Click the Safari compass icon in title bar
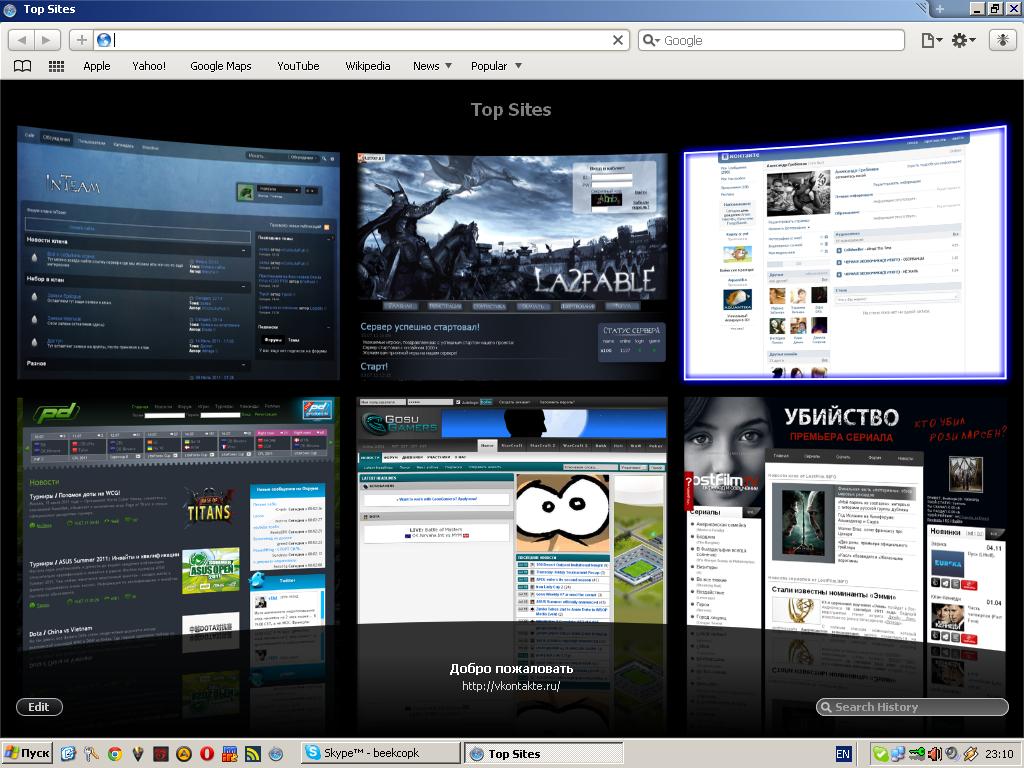This screenshot has height=768, width=1024. tap(9, 9)
